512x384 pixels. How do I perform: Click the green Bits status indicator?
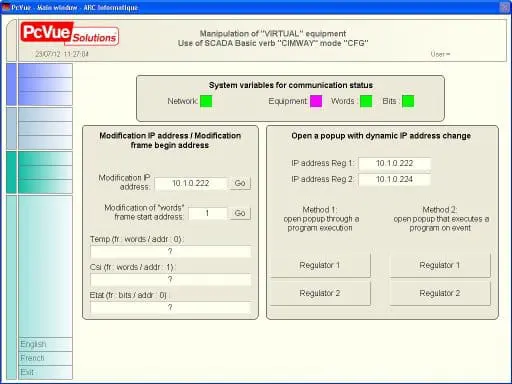(408, 101)
